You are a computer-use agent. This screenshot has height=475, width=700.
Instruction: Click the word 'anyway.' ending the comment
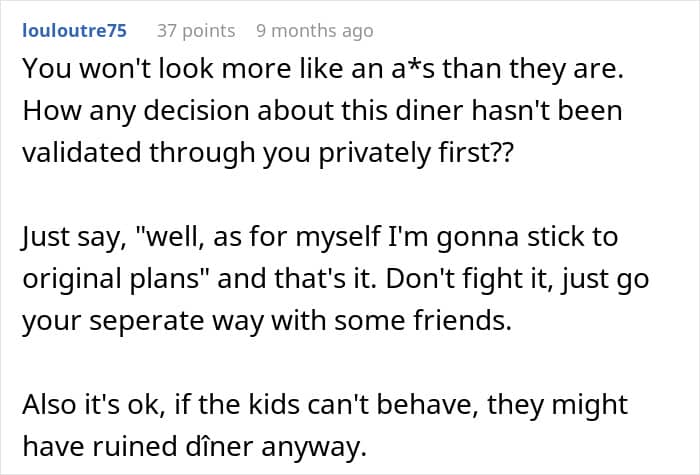314,447
